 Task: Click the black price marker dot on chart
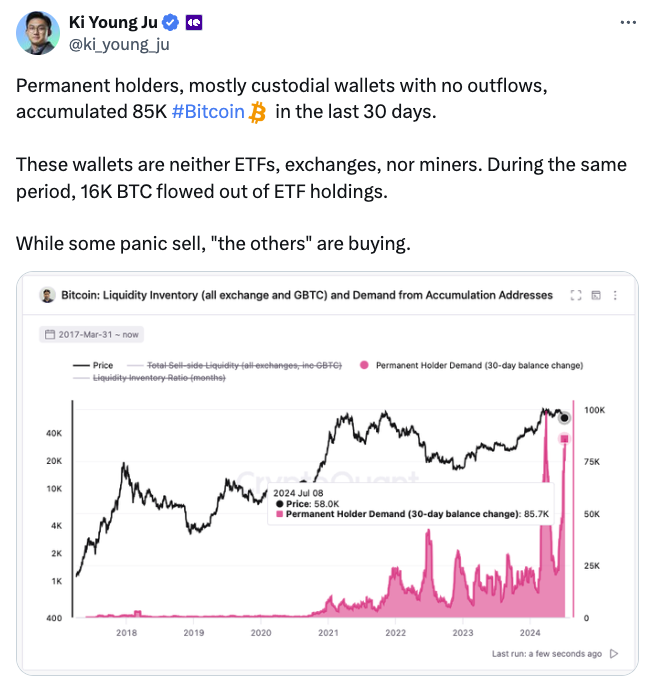pyautogui.click(x=565, y=418)
